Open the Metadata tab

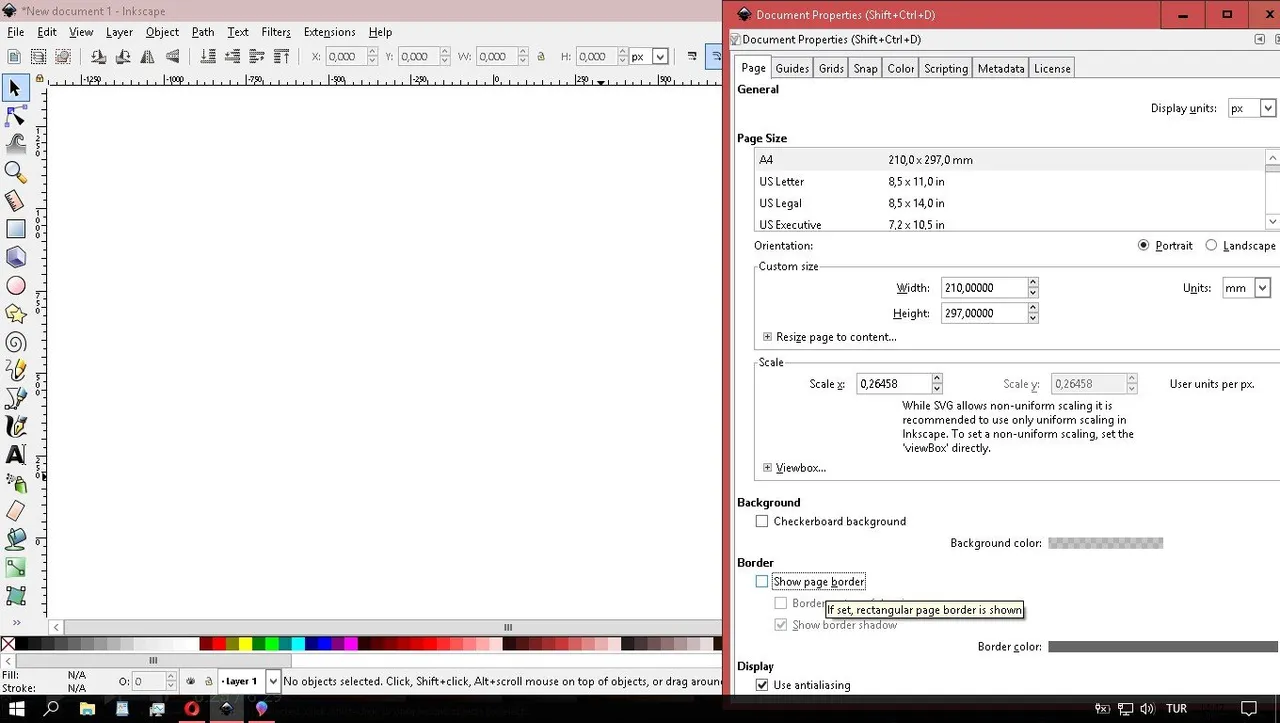1001,68
